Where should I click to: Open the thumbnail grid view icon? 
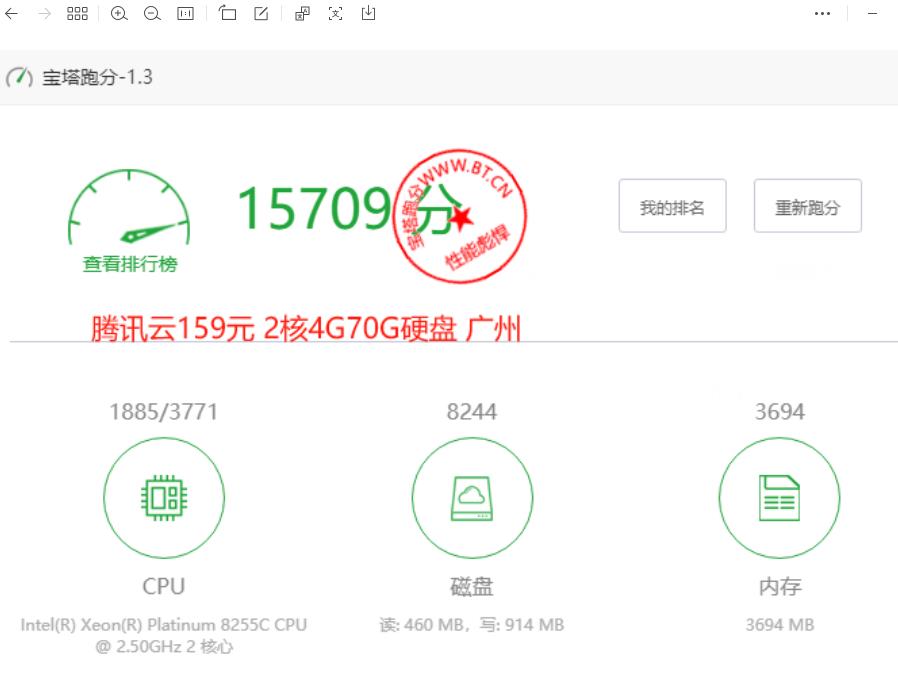(x=77, y=13)
